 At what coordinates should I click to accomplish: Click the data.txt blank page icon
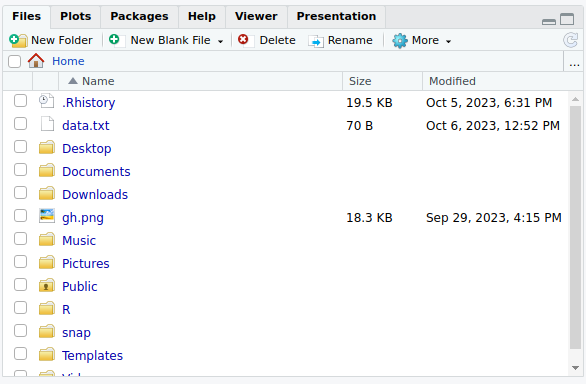[47, 124]
